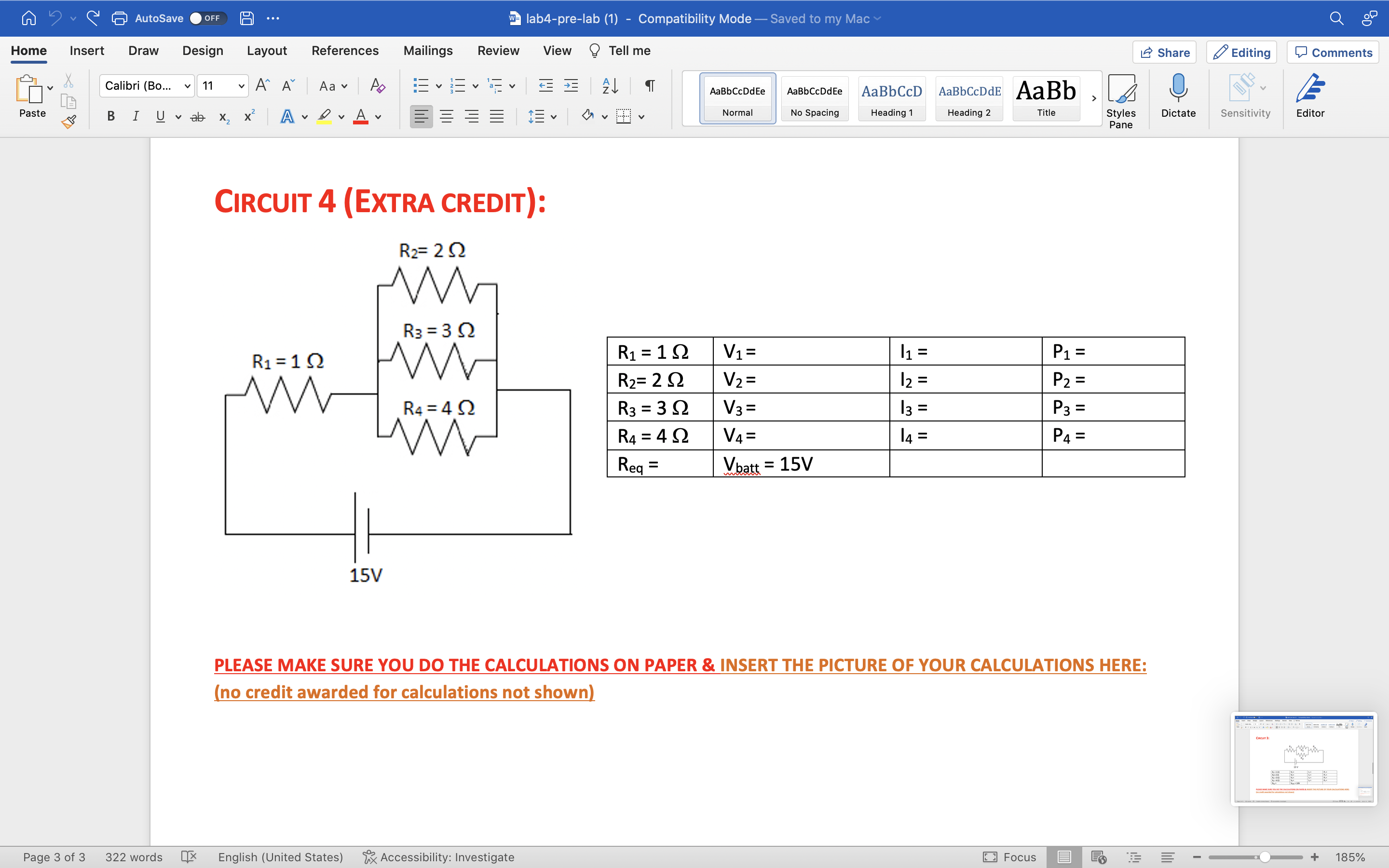Open the Layout ribbon tab
The image size is (1389, 868).
pos(266,51)
